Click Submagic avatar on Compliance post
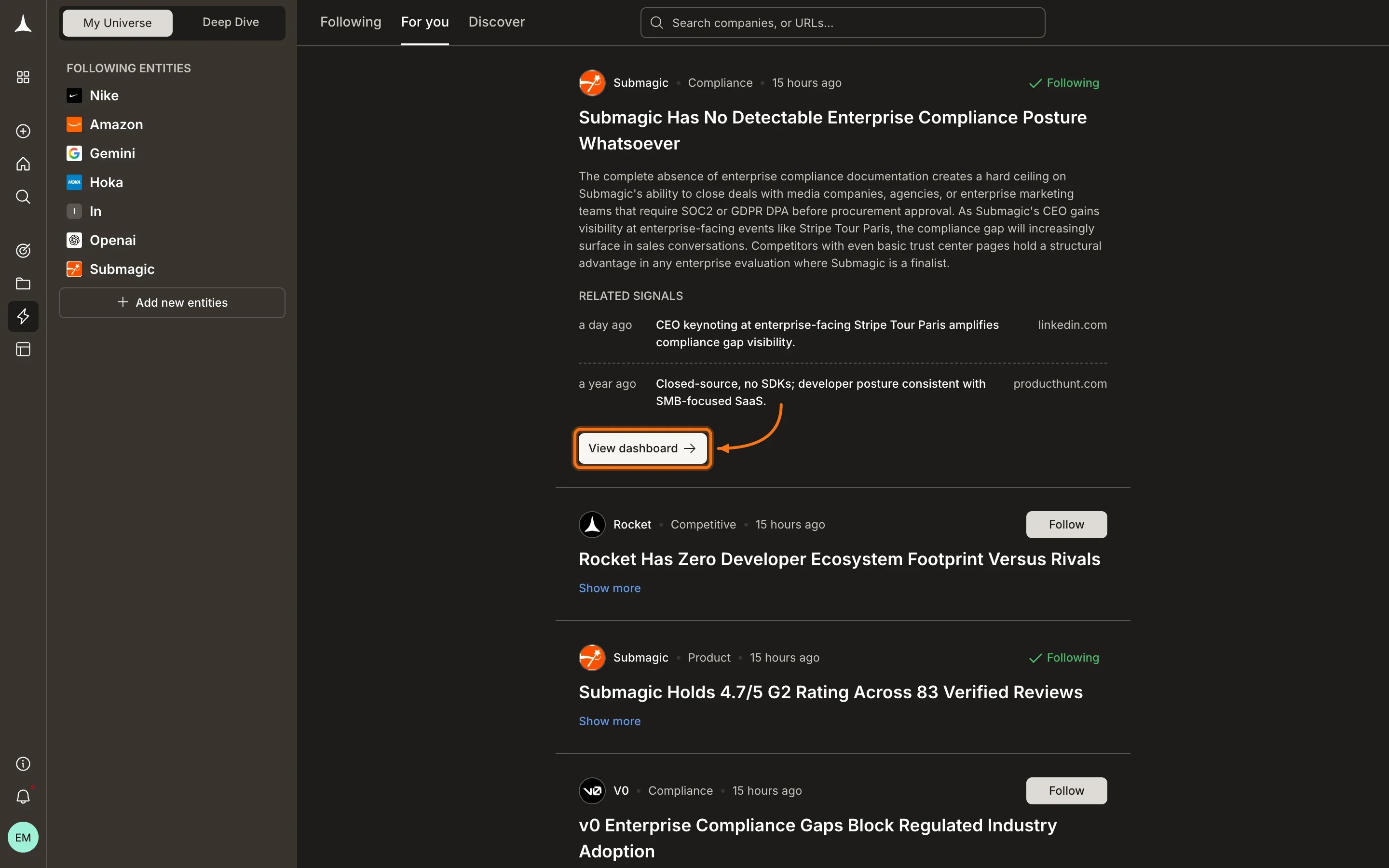Screen dimensions: 1389x868 tap(592, 82)
